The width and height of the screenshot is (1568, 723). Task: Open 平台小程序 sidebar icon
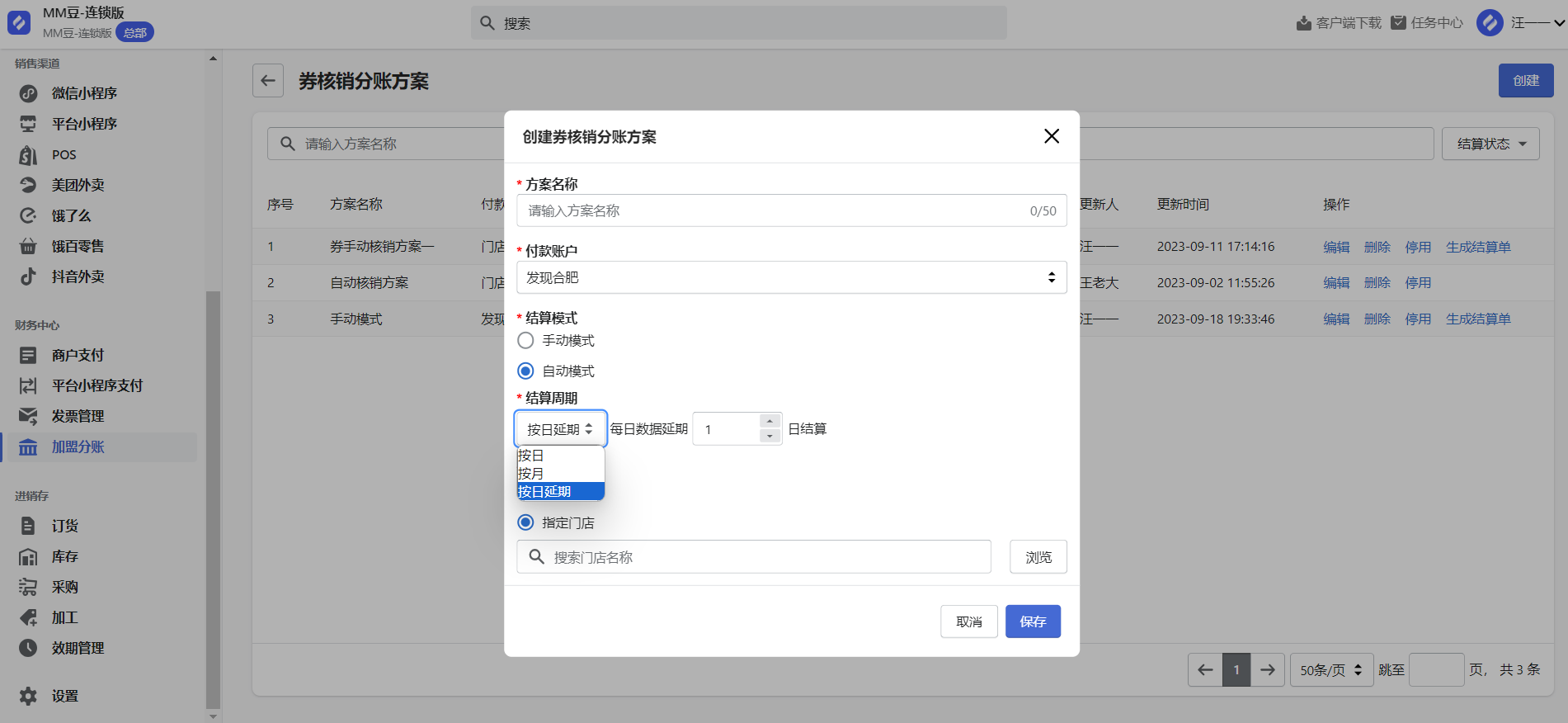pos(28,124)
